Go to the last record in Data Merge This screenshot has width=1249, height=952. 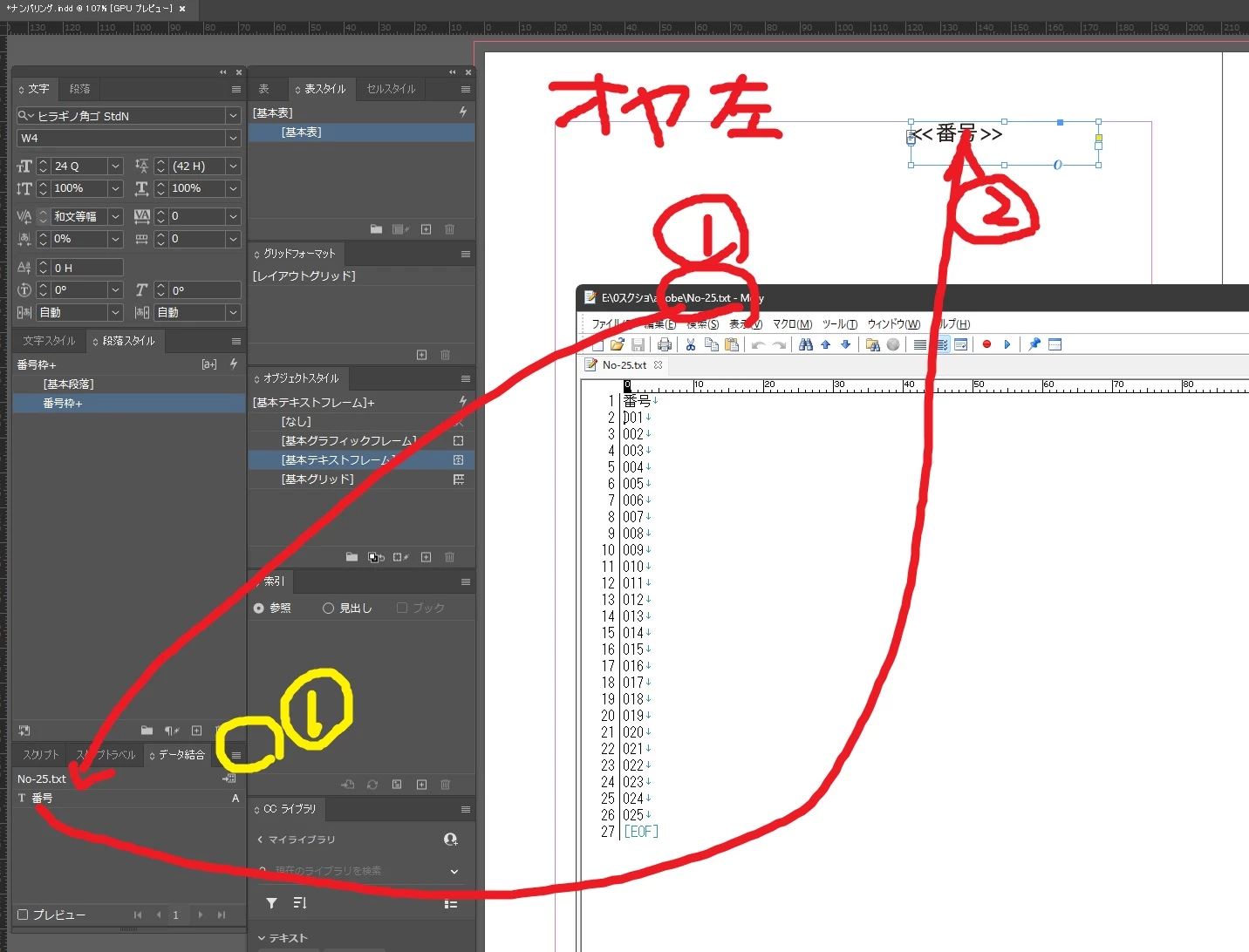coord(222,915)
